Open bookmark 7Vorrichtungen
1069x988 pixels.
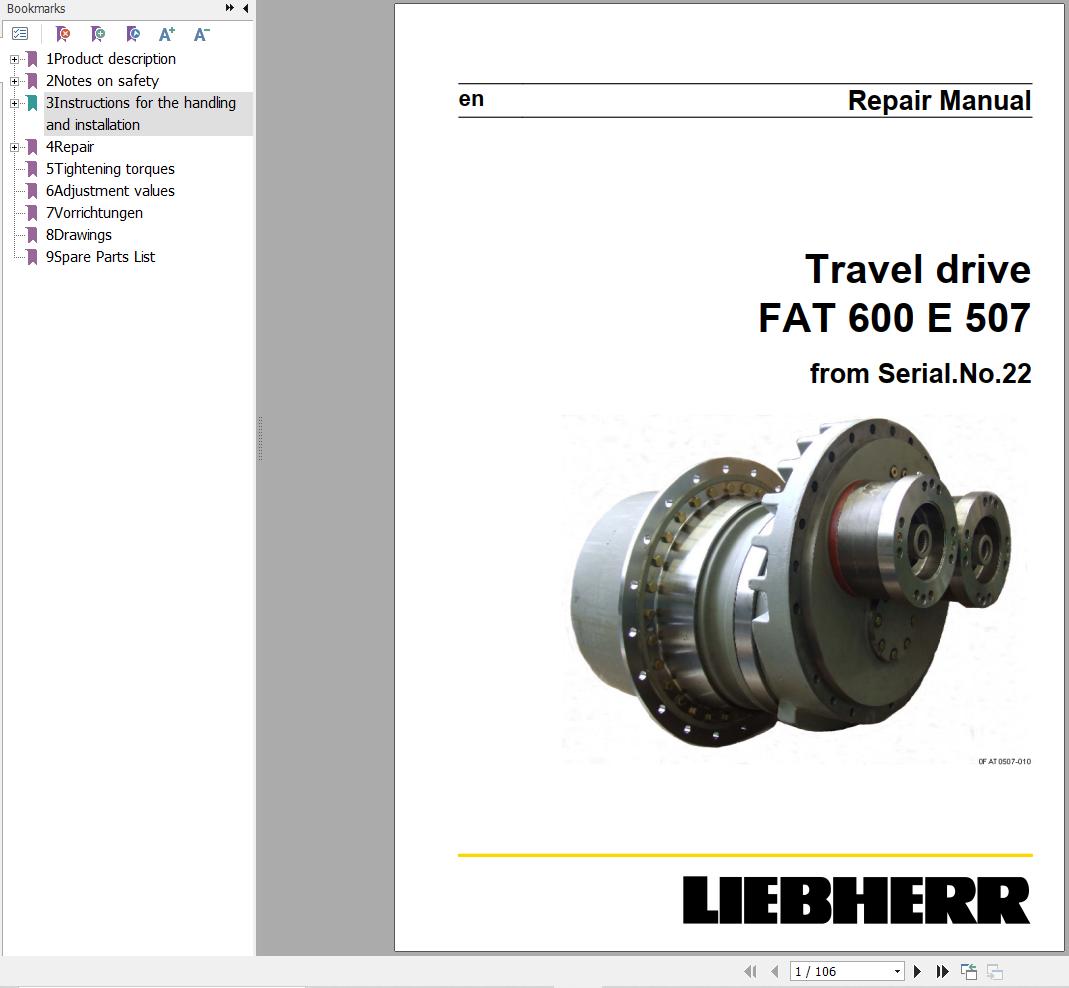pyautogui.click(x=94, y=213)
